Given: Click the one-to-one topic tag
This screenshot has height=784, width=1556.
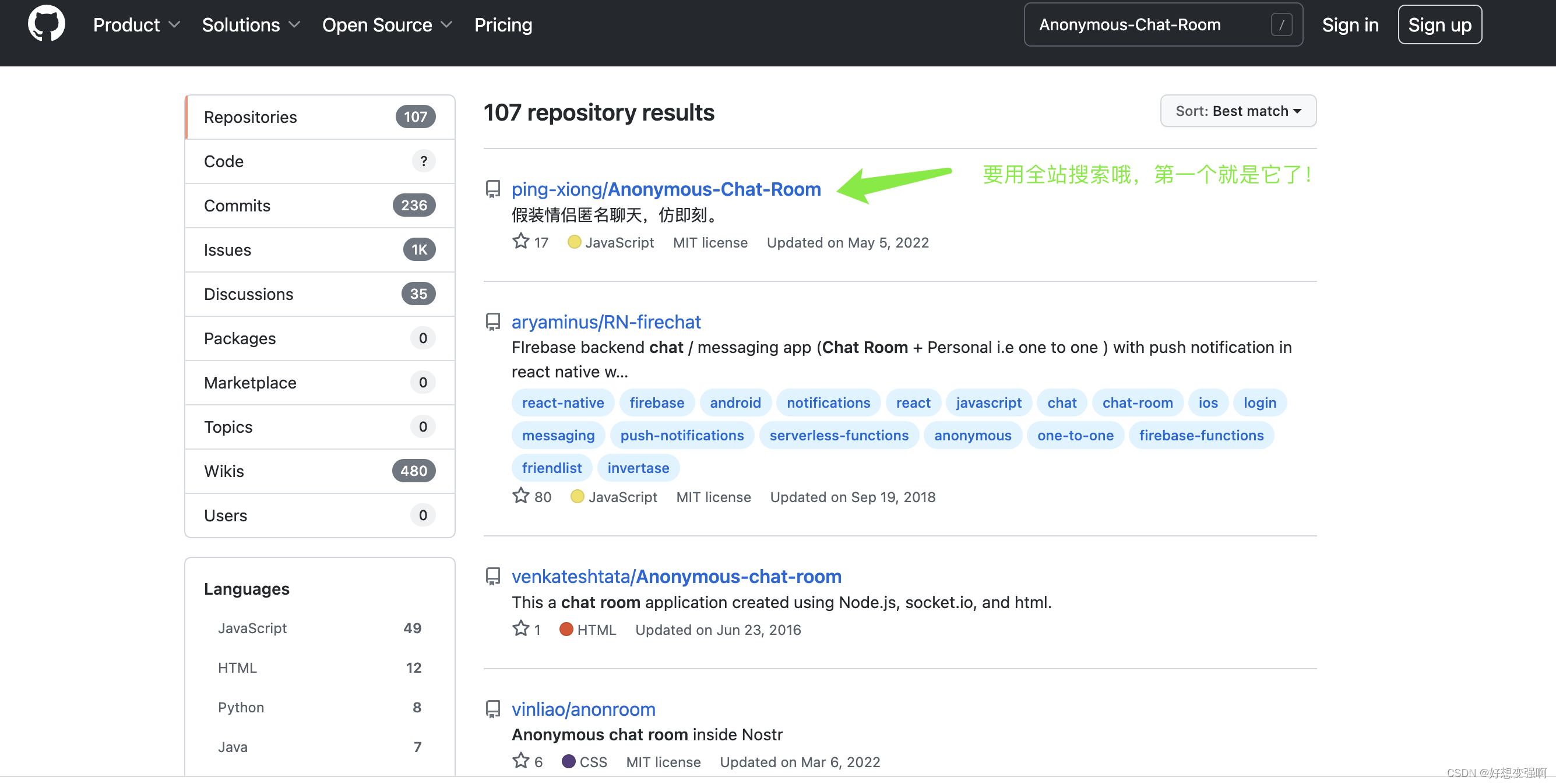Looking at the screenshot, I should (x=1075, y=435).
